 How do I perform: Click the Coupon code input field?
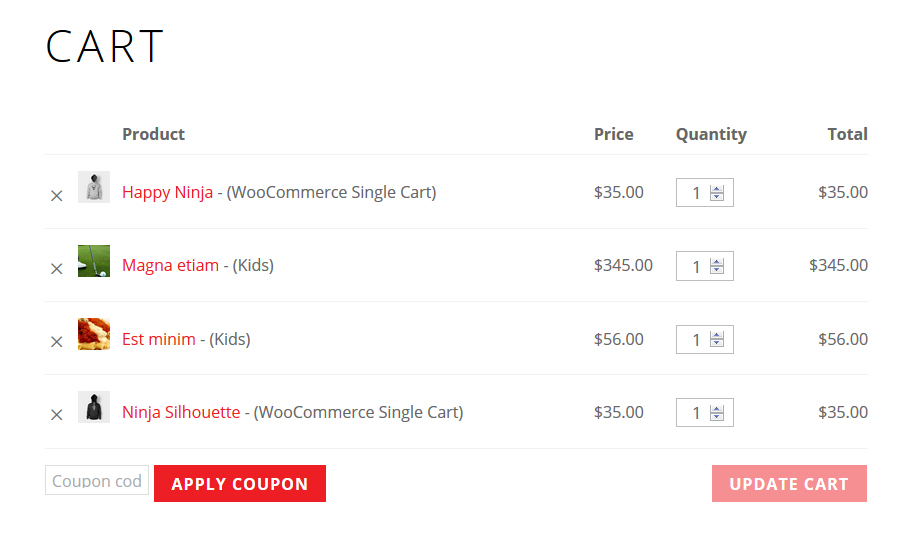click(97, 481)
